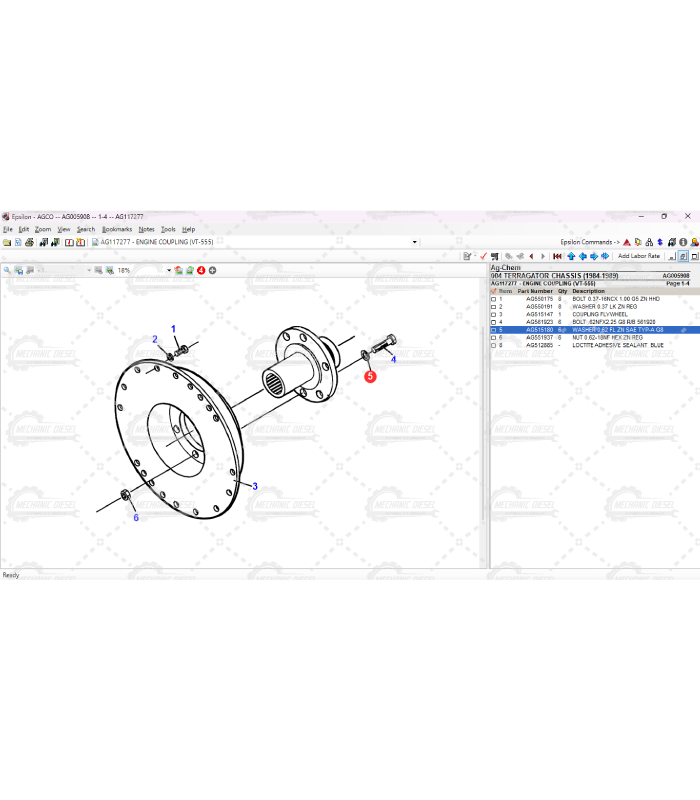Open the Bookmarks menu
Viewport: 700px width, 800px height.
[x=117, y=229]
